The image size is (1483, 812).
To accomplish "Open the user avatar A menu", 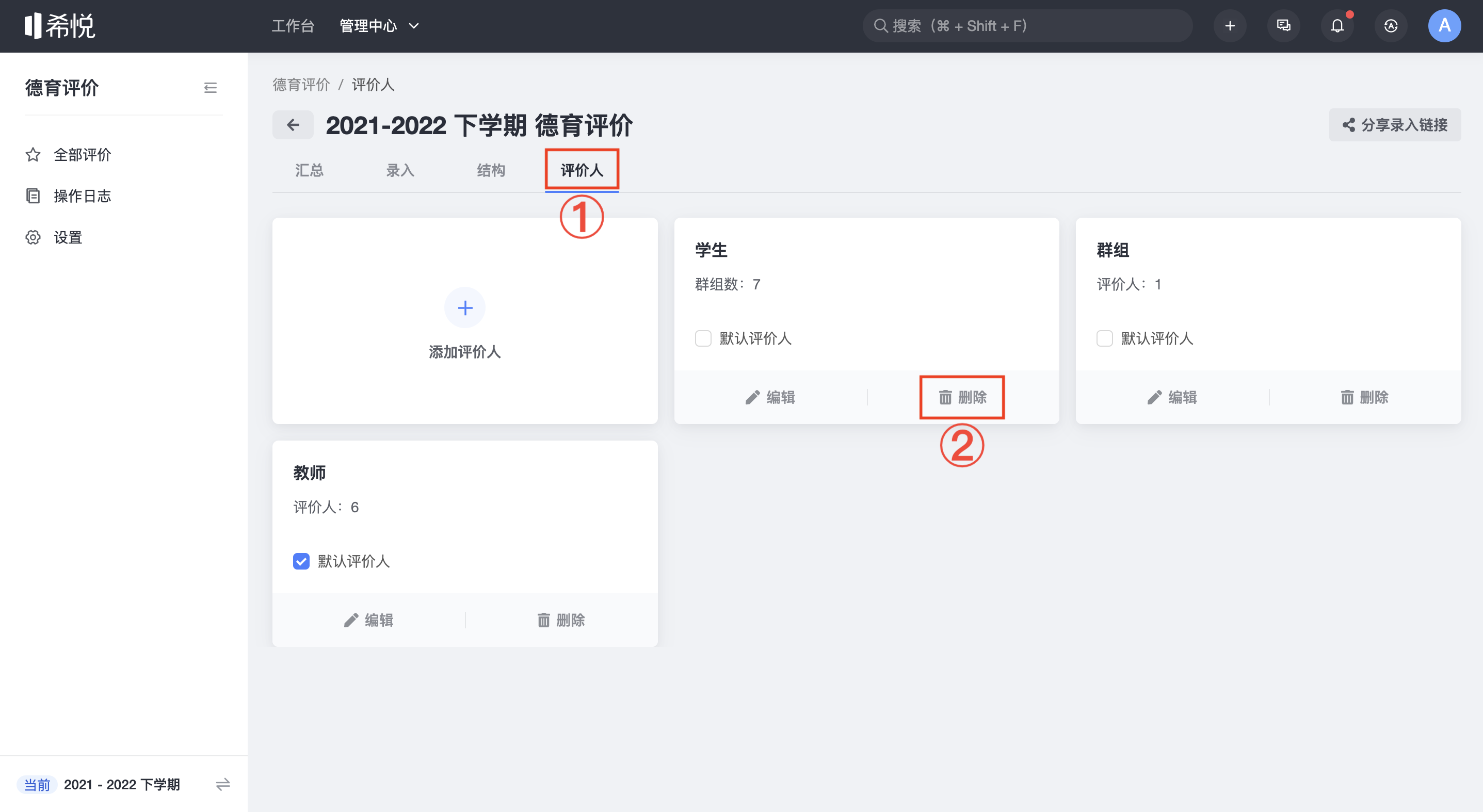I will [x=1444, y=26].
